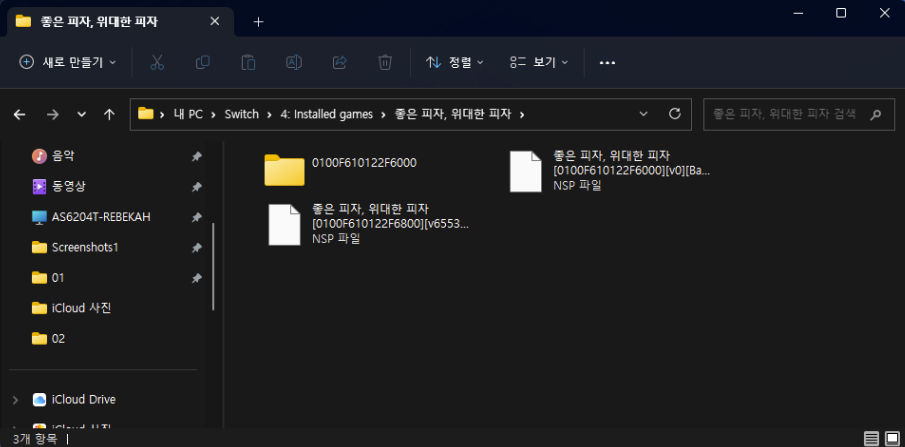Switch to details view in status bar
Viewport: 905px width, 447px height.
pos(871,438)
